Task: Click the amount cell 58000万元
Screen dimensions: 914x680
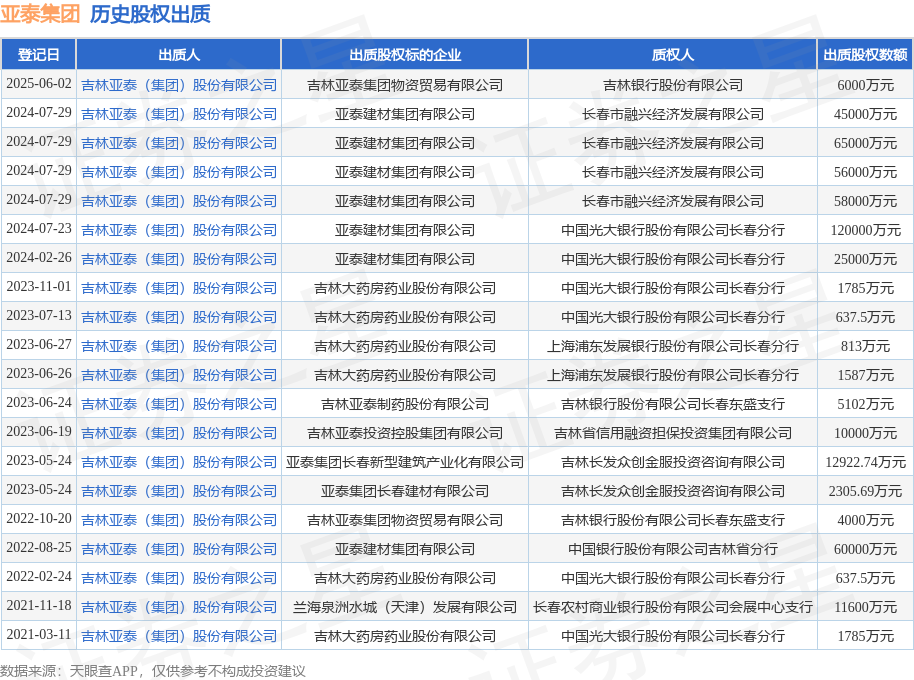Action: click(866, 201)
